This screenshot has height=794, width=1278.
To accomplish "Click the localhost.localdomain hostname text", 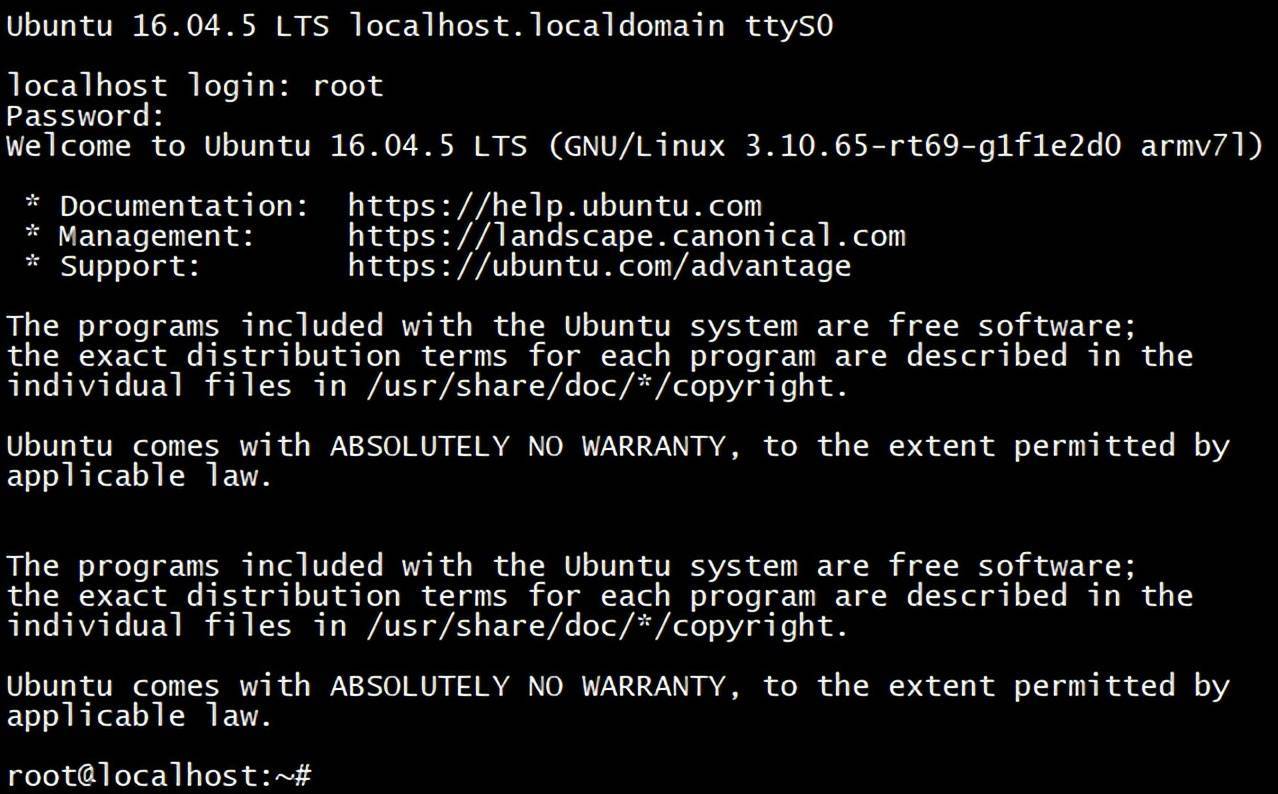I will (536, 26).
